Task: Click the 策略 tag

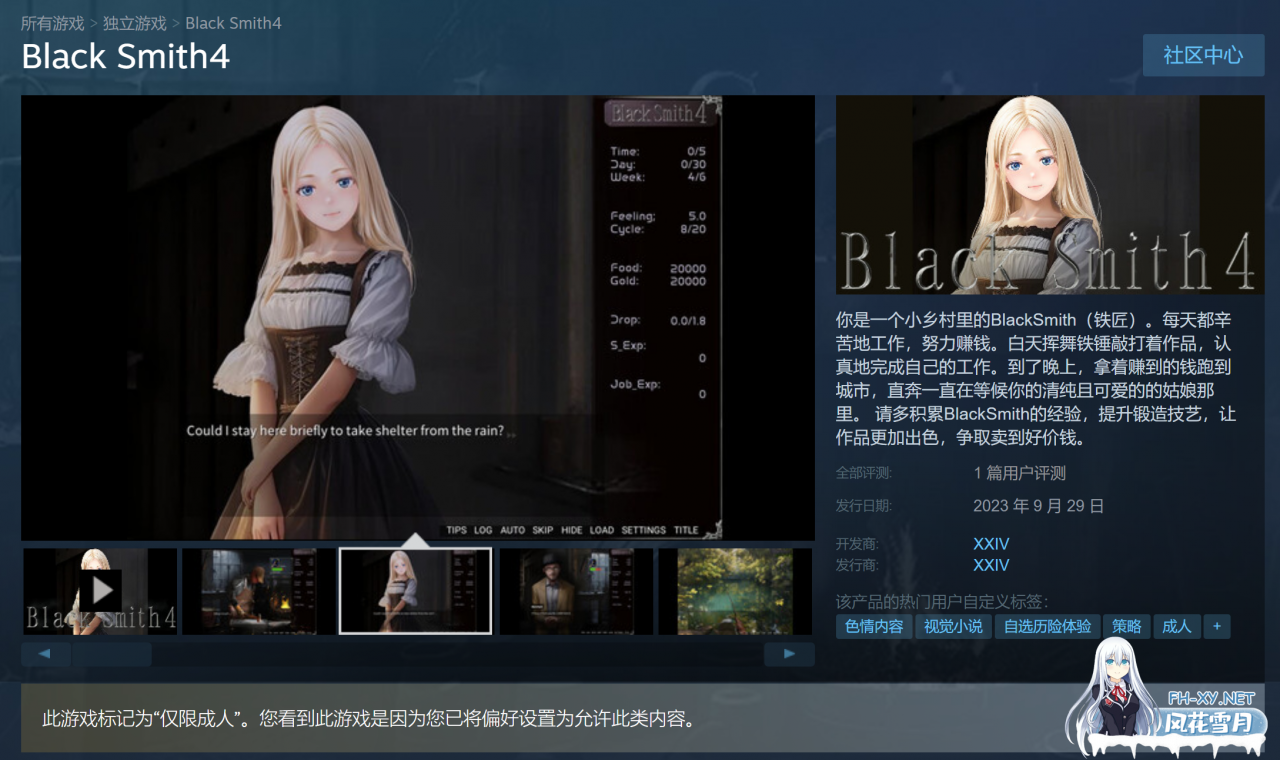Action: [x=1126, y=626]
